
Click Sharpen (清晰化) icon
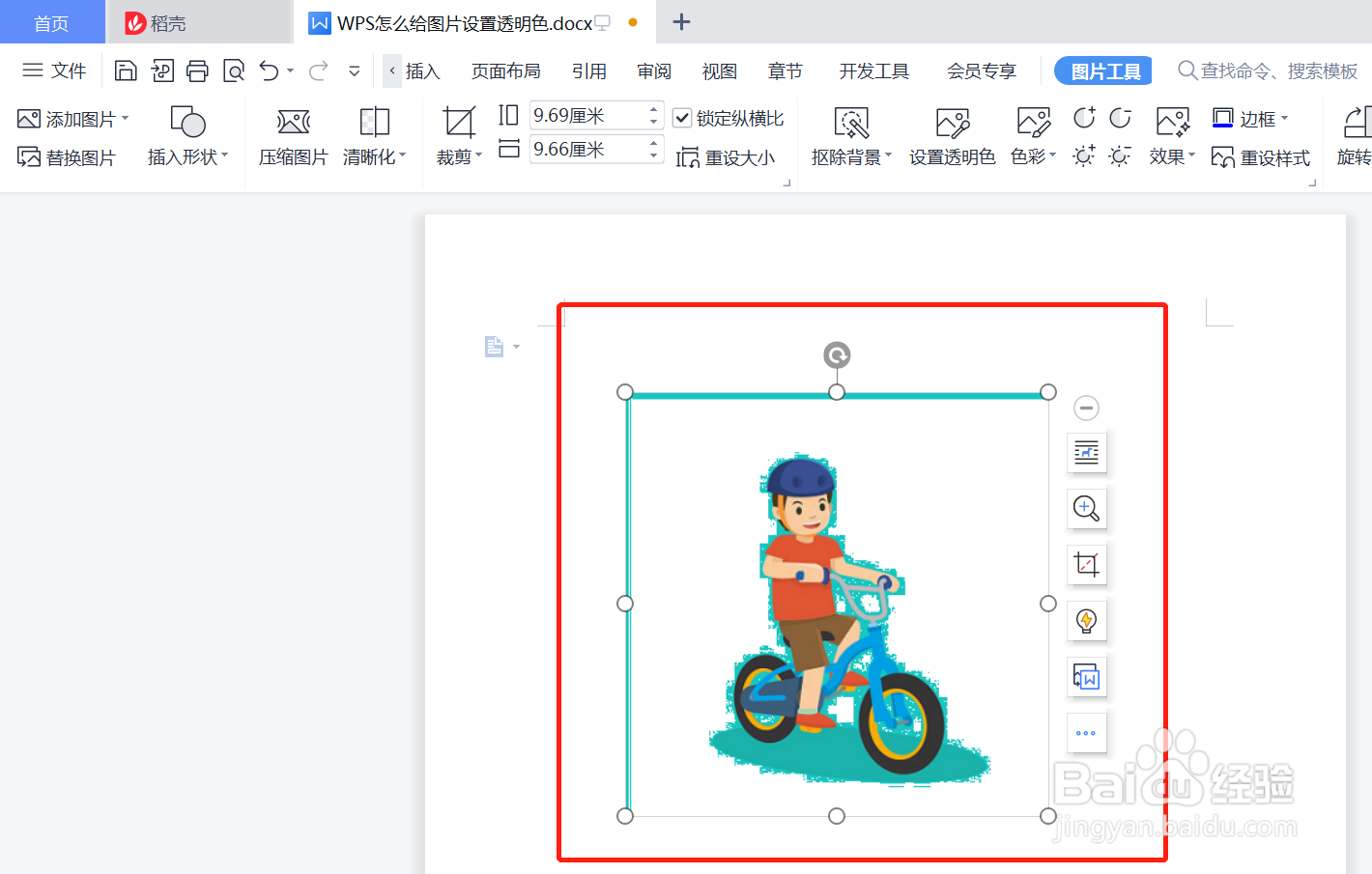pos(374,122)
